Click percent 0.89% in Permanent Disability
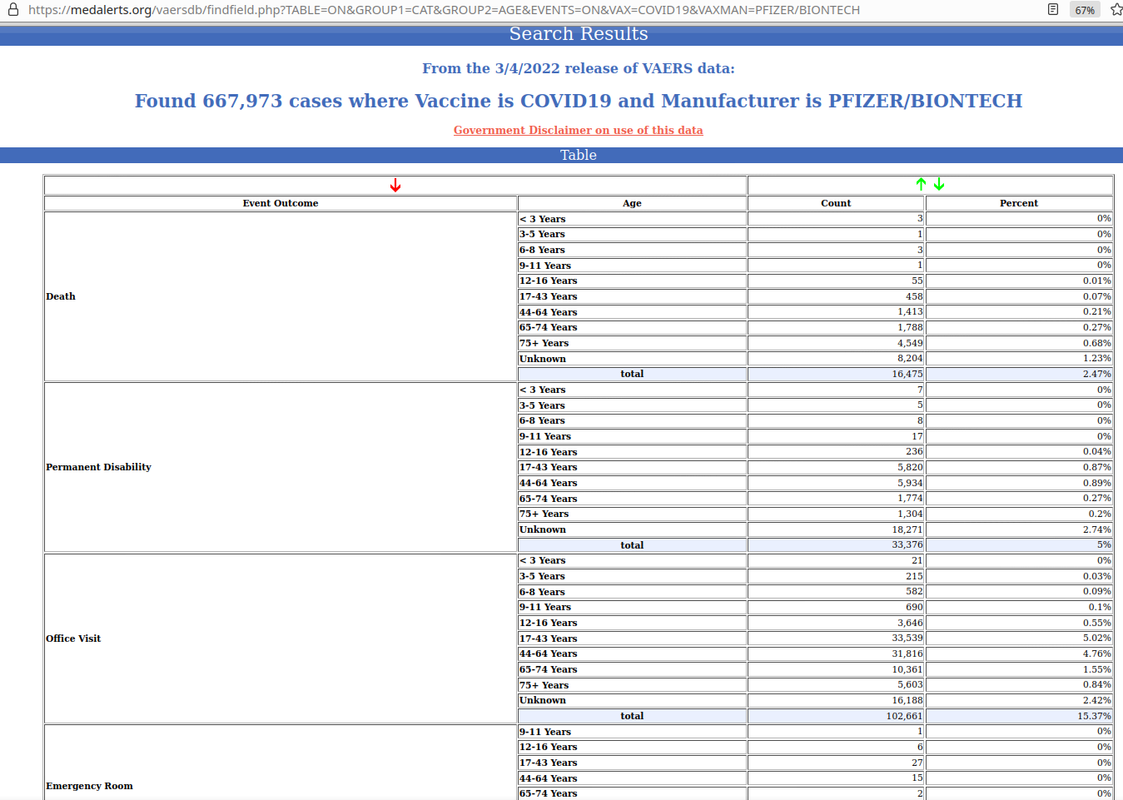Image resolution: width=1123 pixels, height=800 pixels. 1018,483
